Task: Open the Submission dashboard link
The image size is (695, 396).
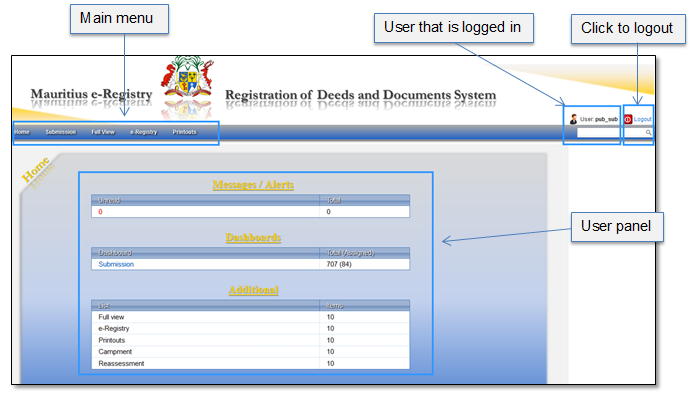Action: click(x=116, y=264)
